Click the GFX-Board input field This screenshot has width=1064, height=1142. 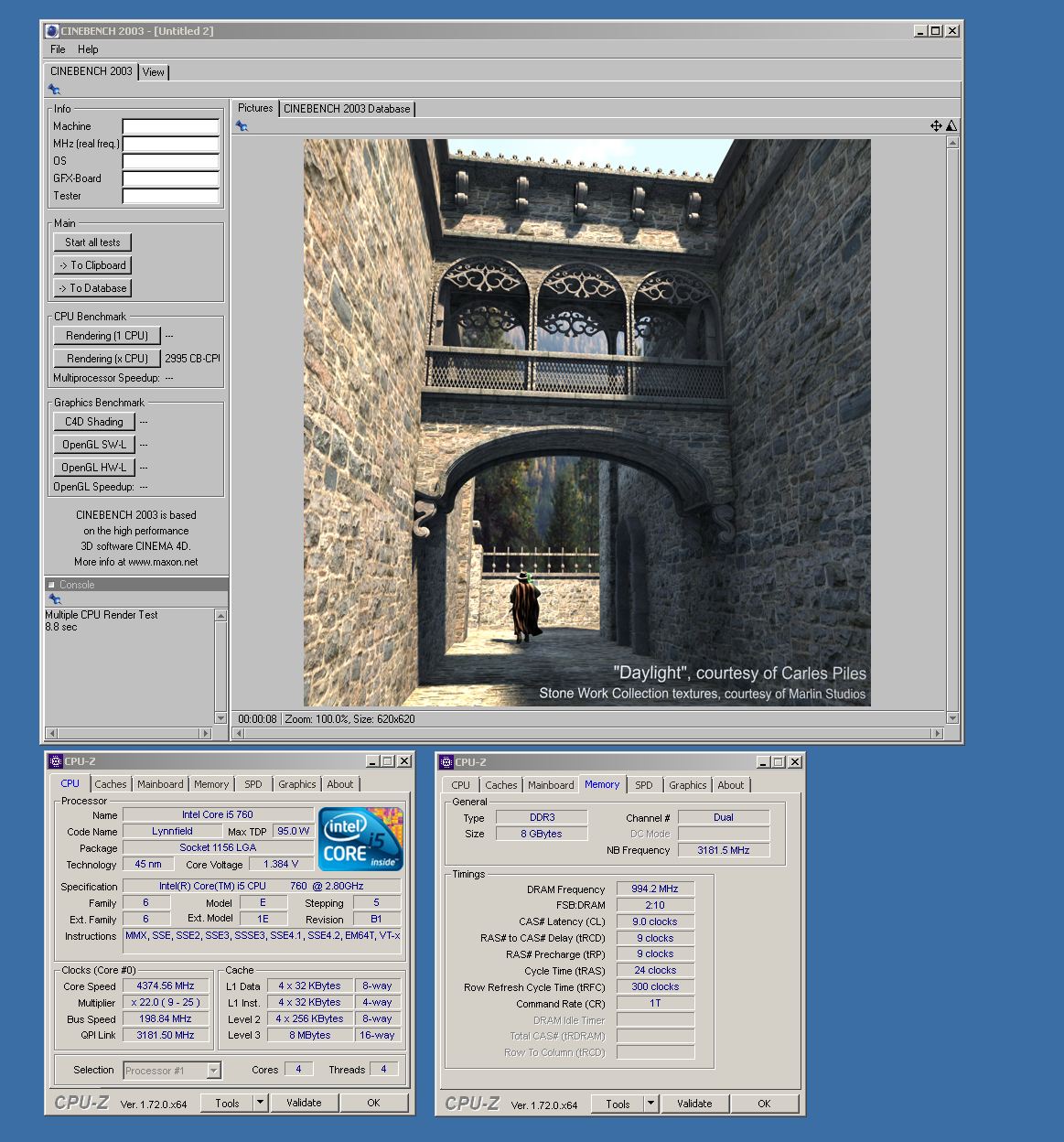[171, 178]
